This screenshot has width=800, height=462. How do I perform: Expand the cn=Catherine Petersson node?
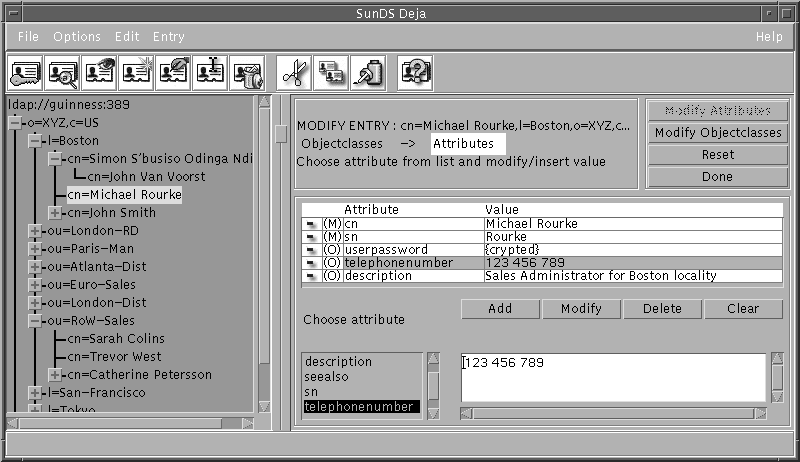tap(55, 375)
